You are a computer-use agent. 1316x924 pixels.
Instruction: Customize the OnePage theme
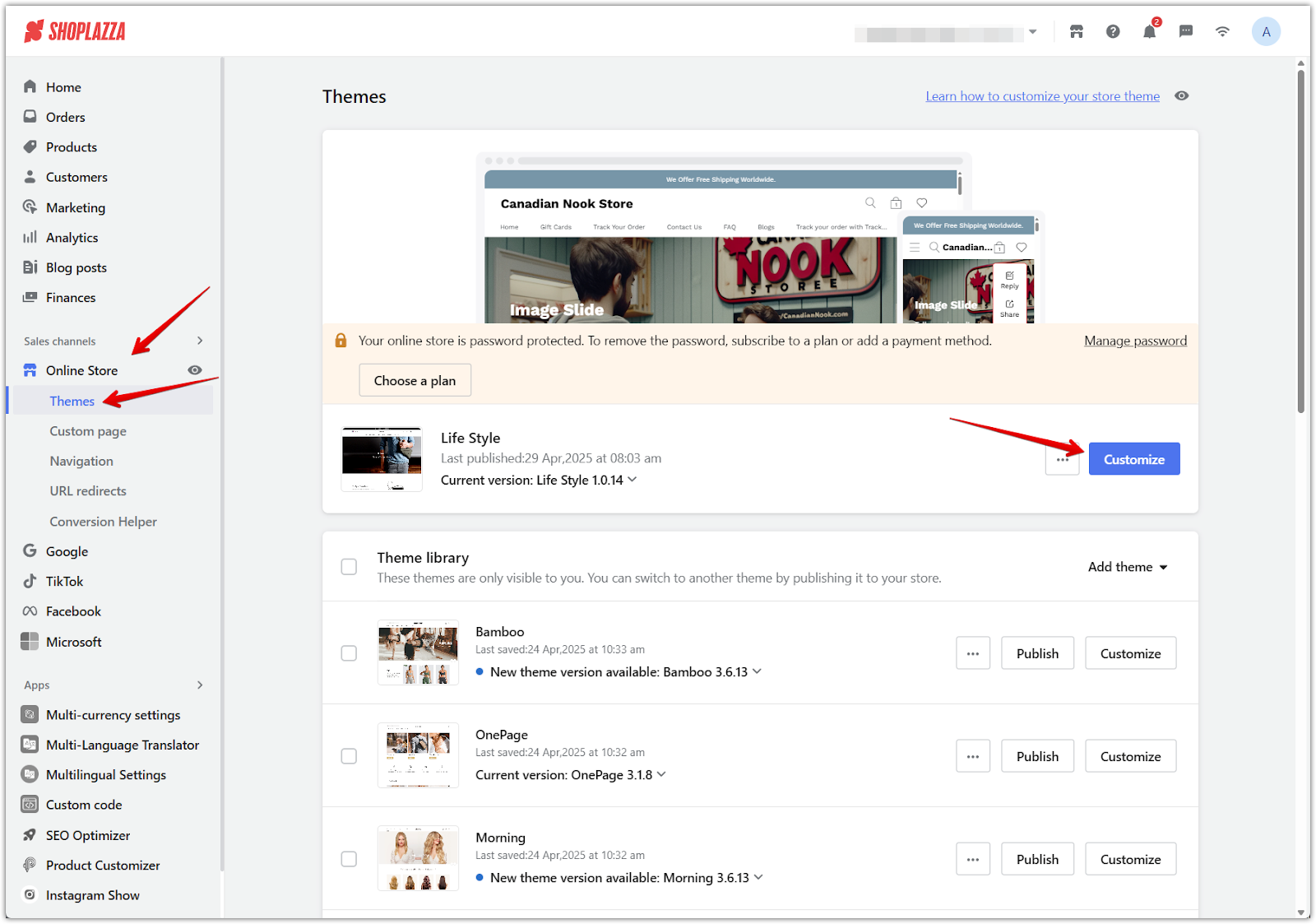[x=1130, y=756]
